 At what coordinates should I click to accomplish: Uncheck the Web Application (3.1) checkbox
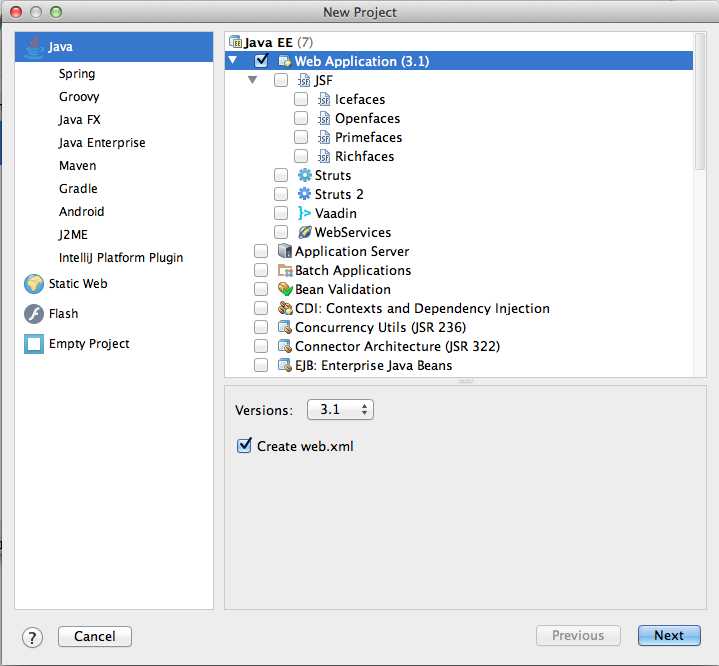pos(261,61)
